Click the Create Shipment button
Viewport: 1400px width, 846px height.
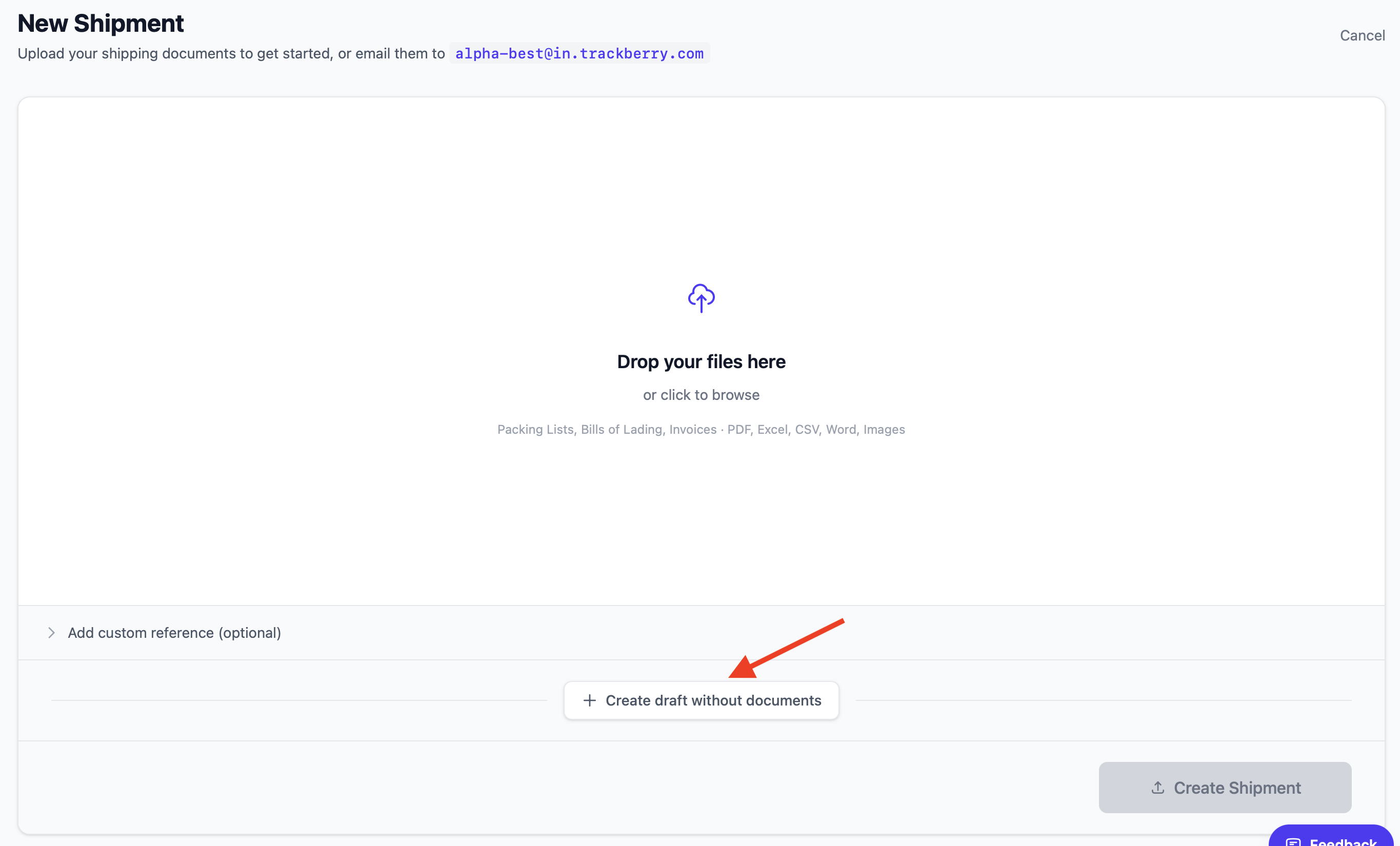pos(1225,788)
